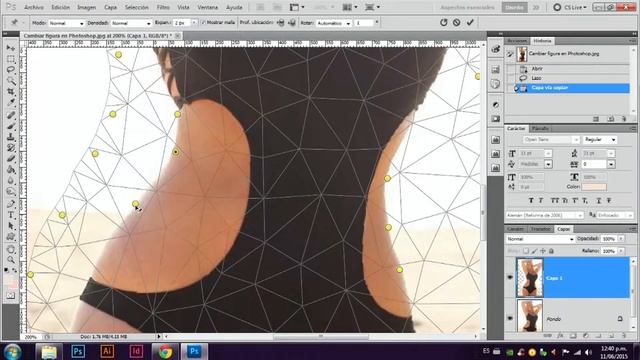Open Chrome from the taskbar

[165, 351]
